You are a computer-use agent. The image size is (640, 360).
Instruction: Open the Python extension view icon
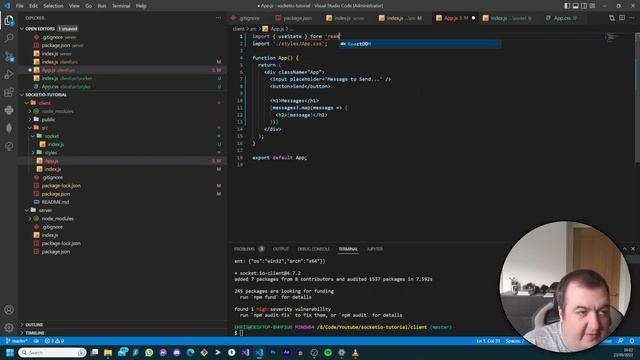[9, 110]
